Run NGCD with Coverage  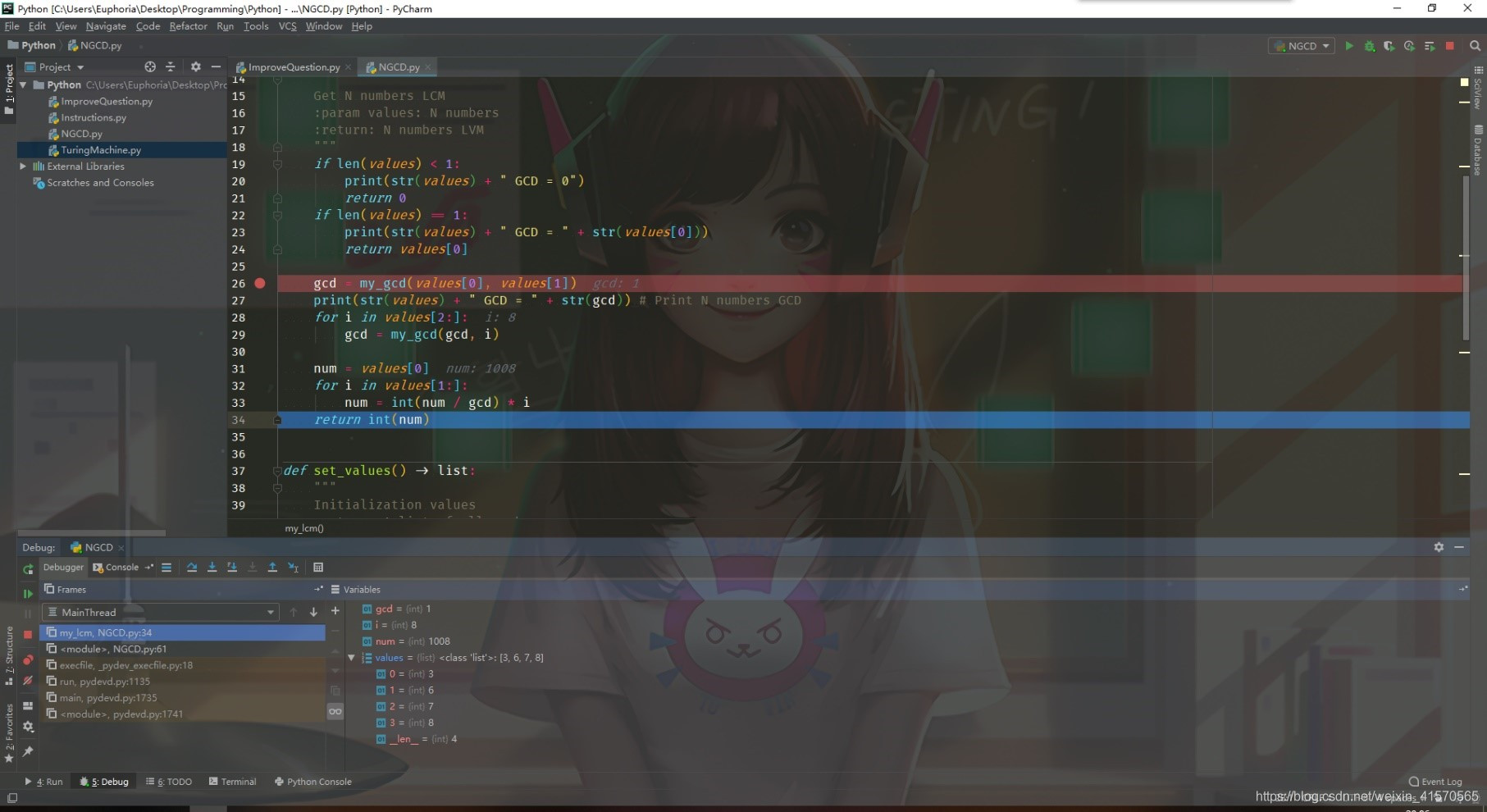tap(1389, 46)
